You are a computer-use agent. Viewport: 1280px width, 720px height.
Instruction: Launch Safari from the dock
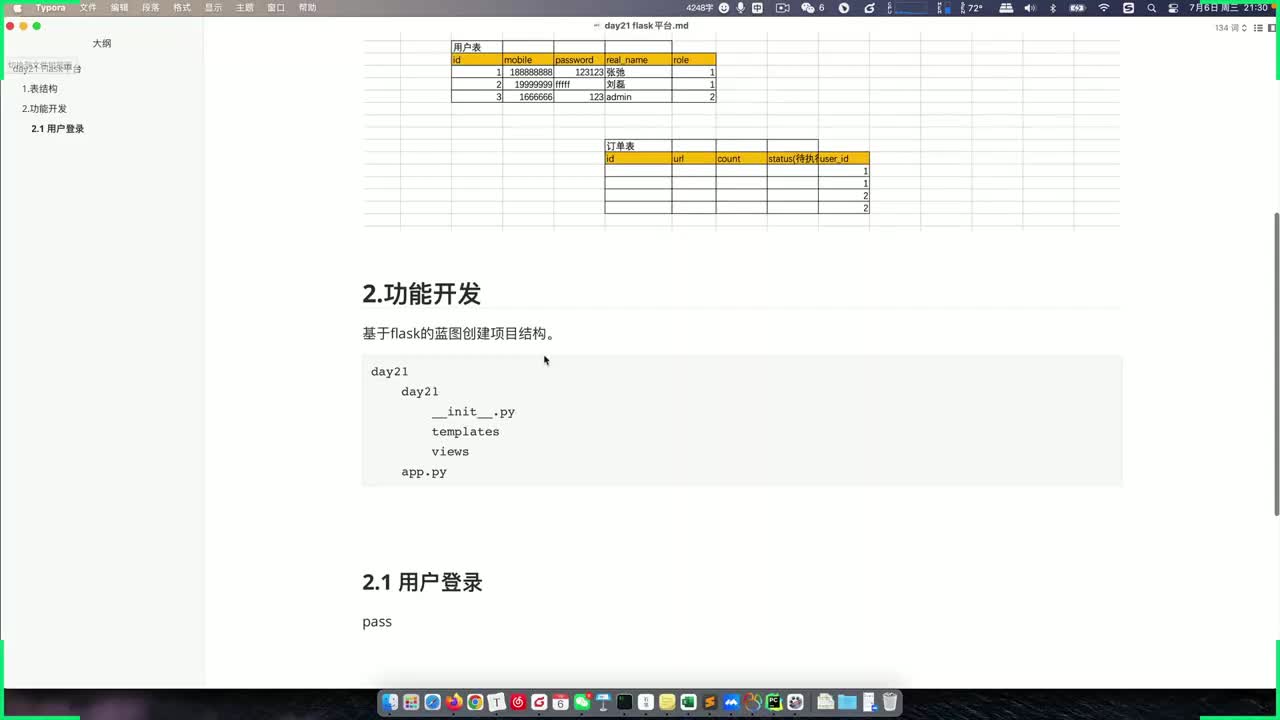[432, 702]
